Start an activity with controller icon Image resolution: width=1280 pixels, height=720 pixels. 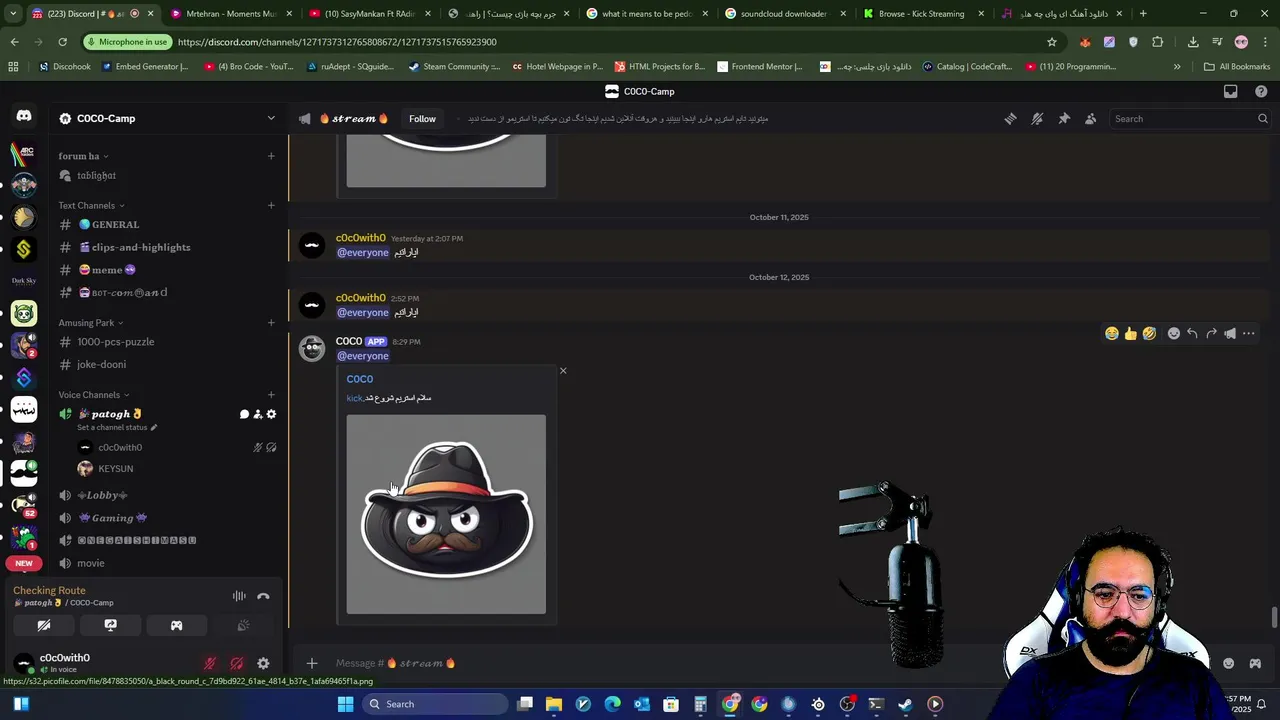[x=176, y=625]
